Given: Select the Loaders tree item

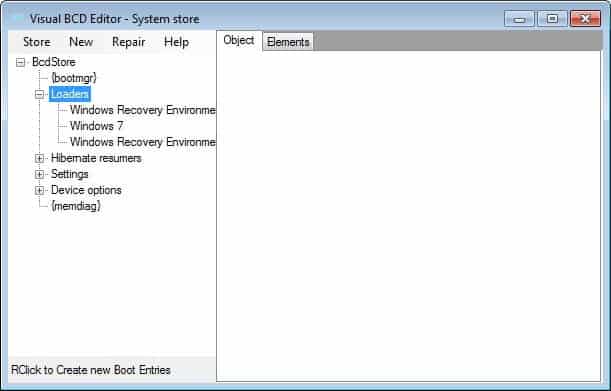Looking at the screenshot, I should (x=70, y=94).
